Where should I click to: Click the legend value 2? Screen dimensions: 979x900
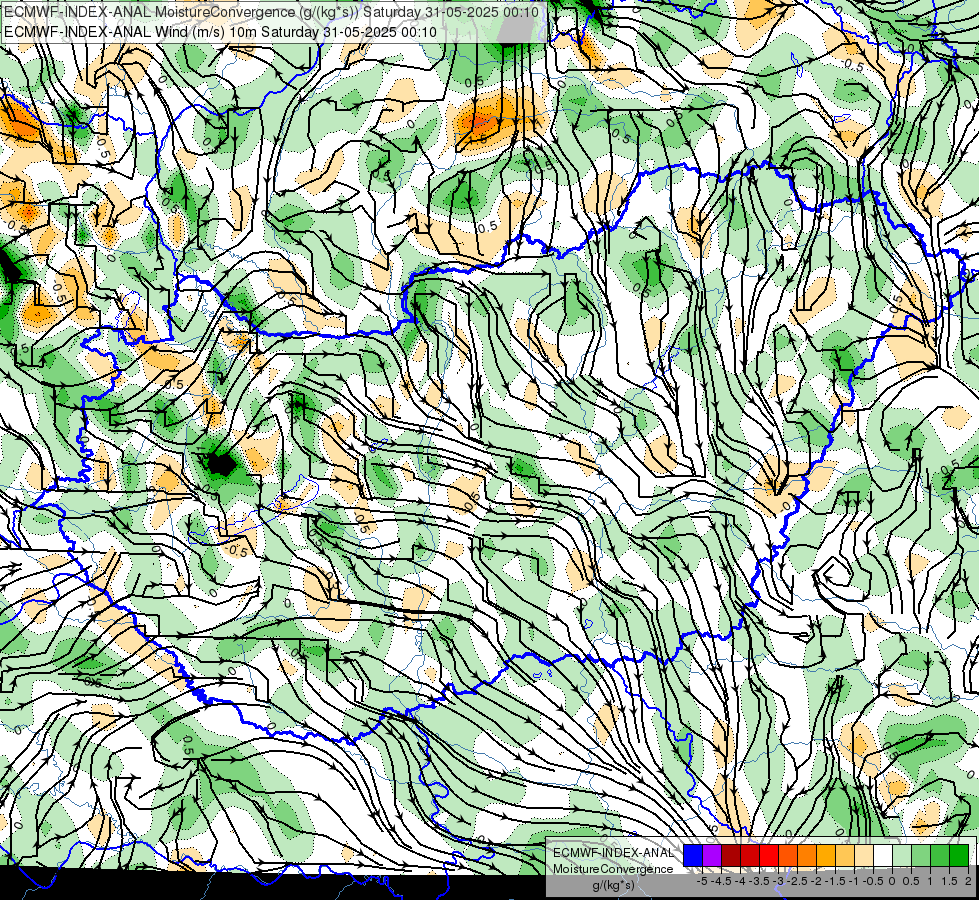[968, 881]
